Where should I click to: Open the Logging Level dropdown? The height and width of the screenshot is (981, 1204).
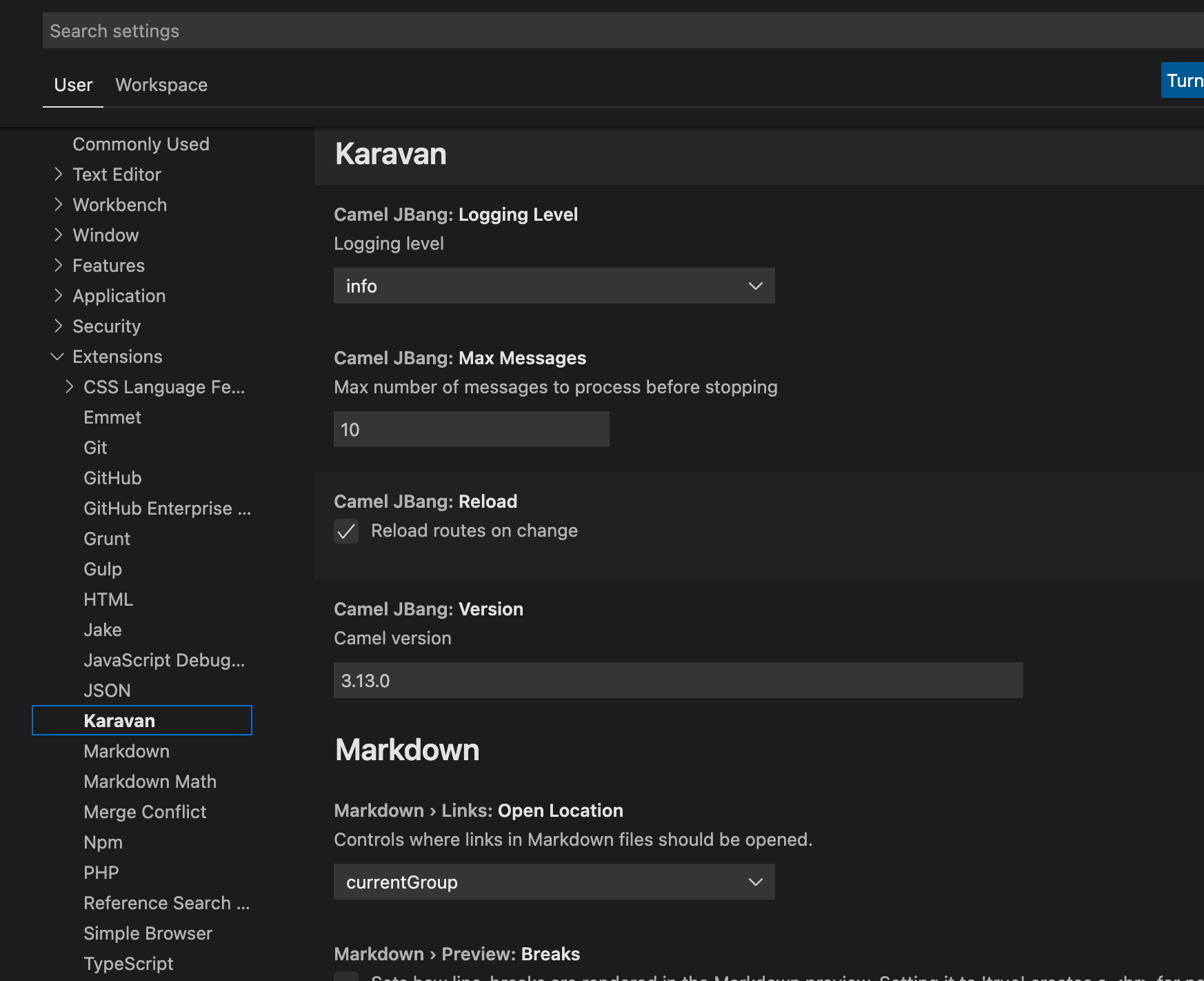click(554, 285)
